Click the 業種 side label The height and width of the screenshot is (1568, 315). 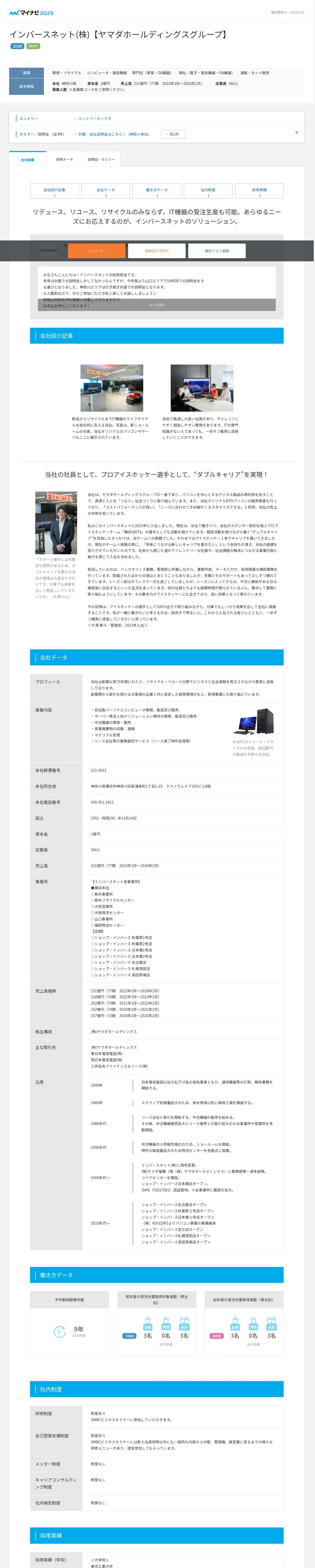pos(26,73)
